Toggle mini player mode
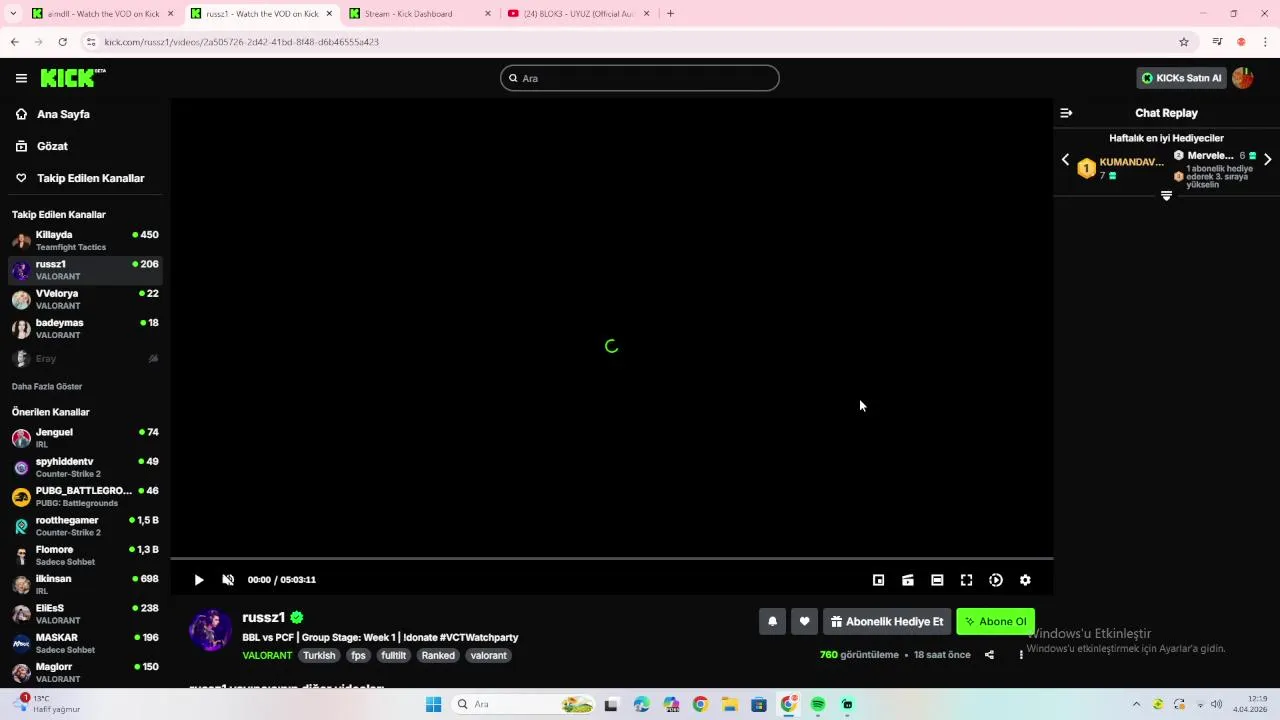This screenshot has width=1280, height=720. point(878,580)
